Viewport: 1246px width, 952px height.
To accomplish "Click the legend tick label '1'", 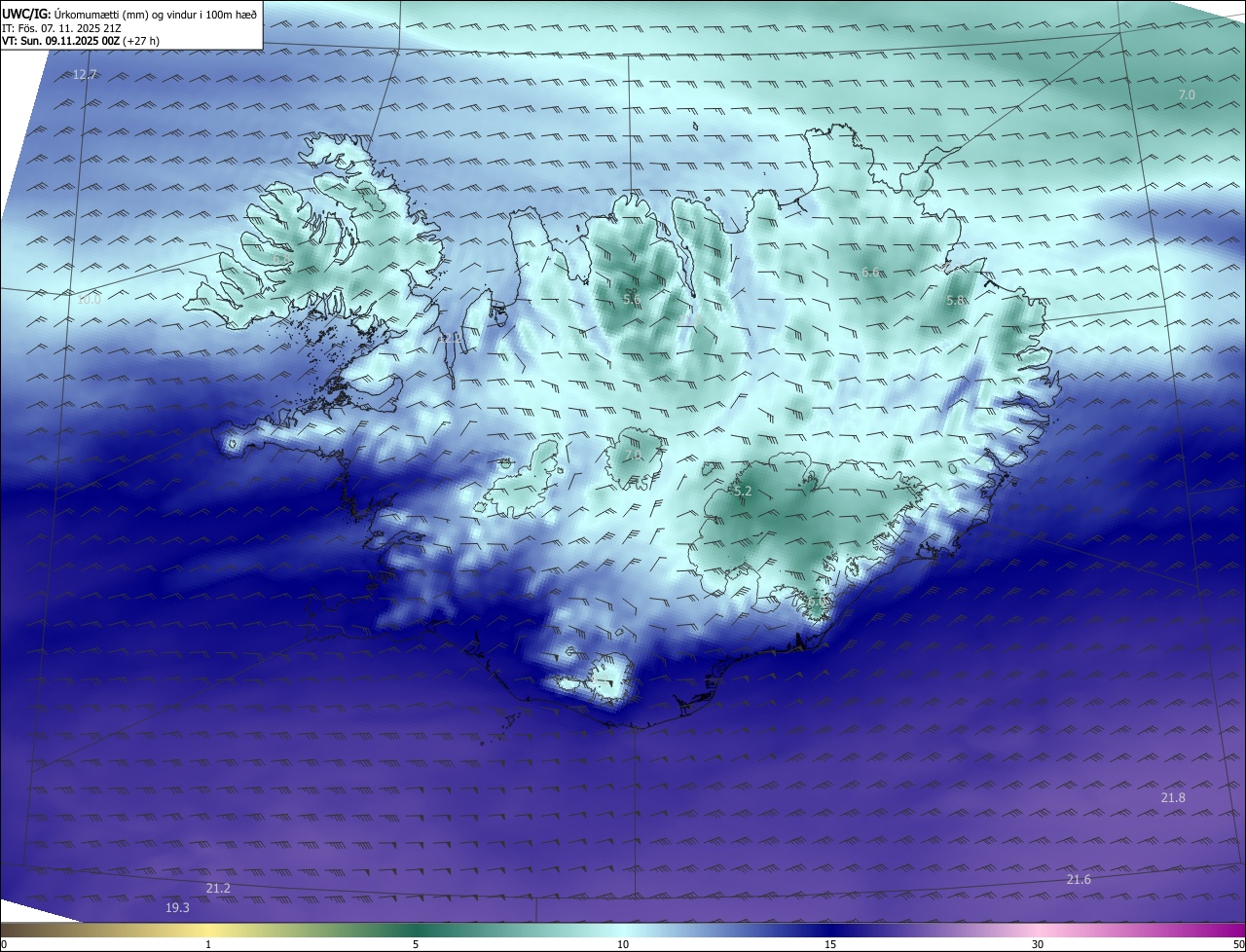I will 208,944.
